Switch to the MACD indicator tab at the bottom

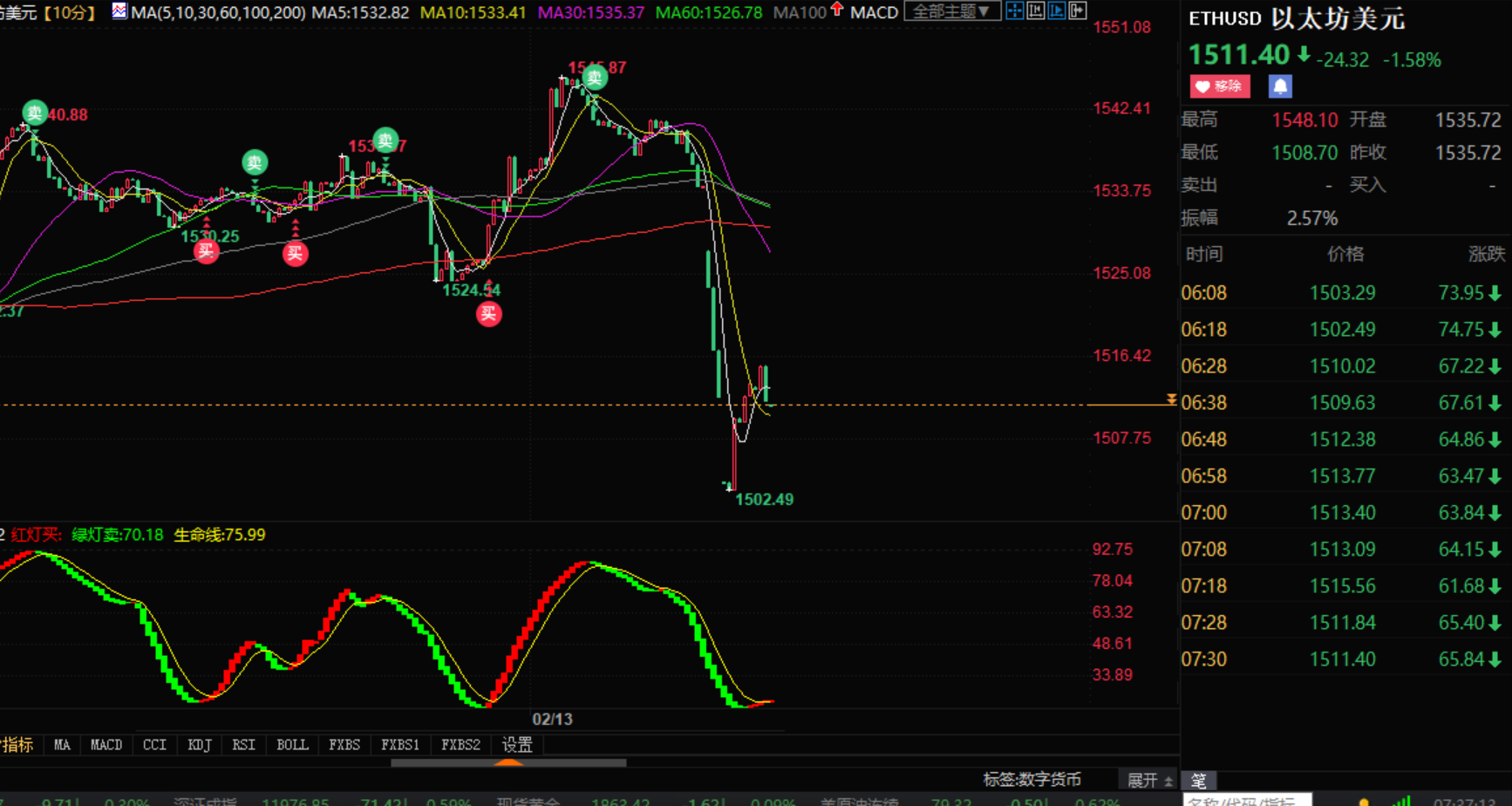(x=106, y=745)
